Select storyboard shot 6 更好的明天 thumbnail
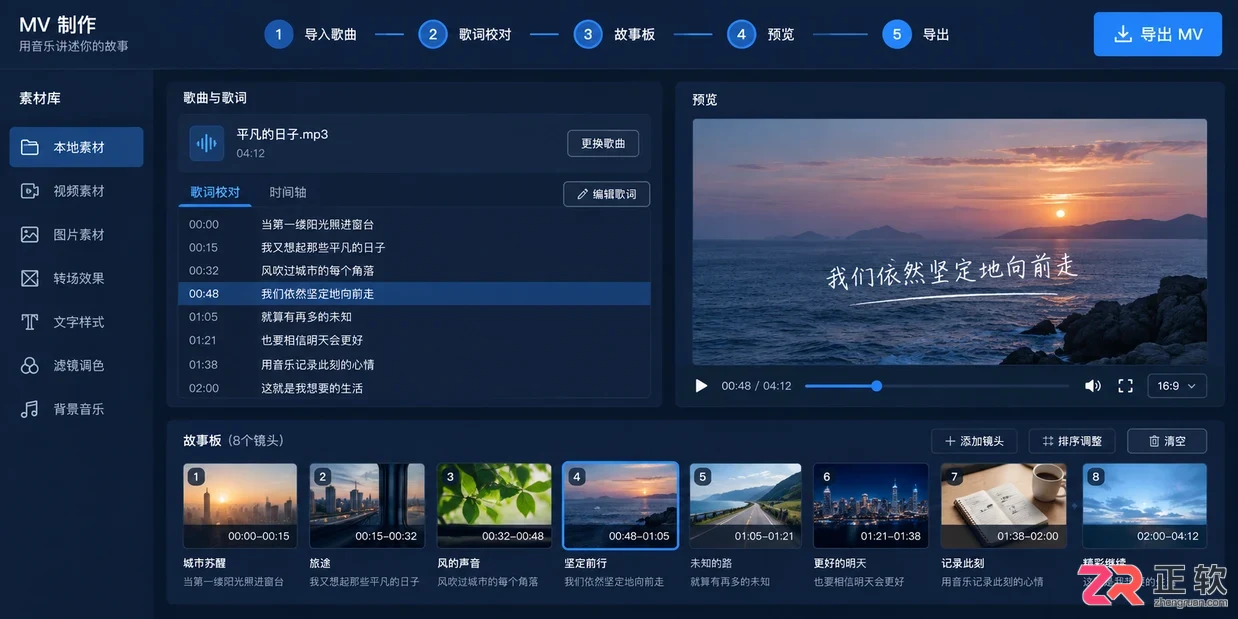Viewport: 1238px width, 619px height. [x=871, y=506]
